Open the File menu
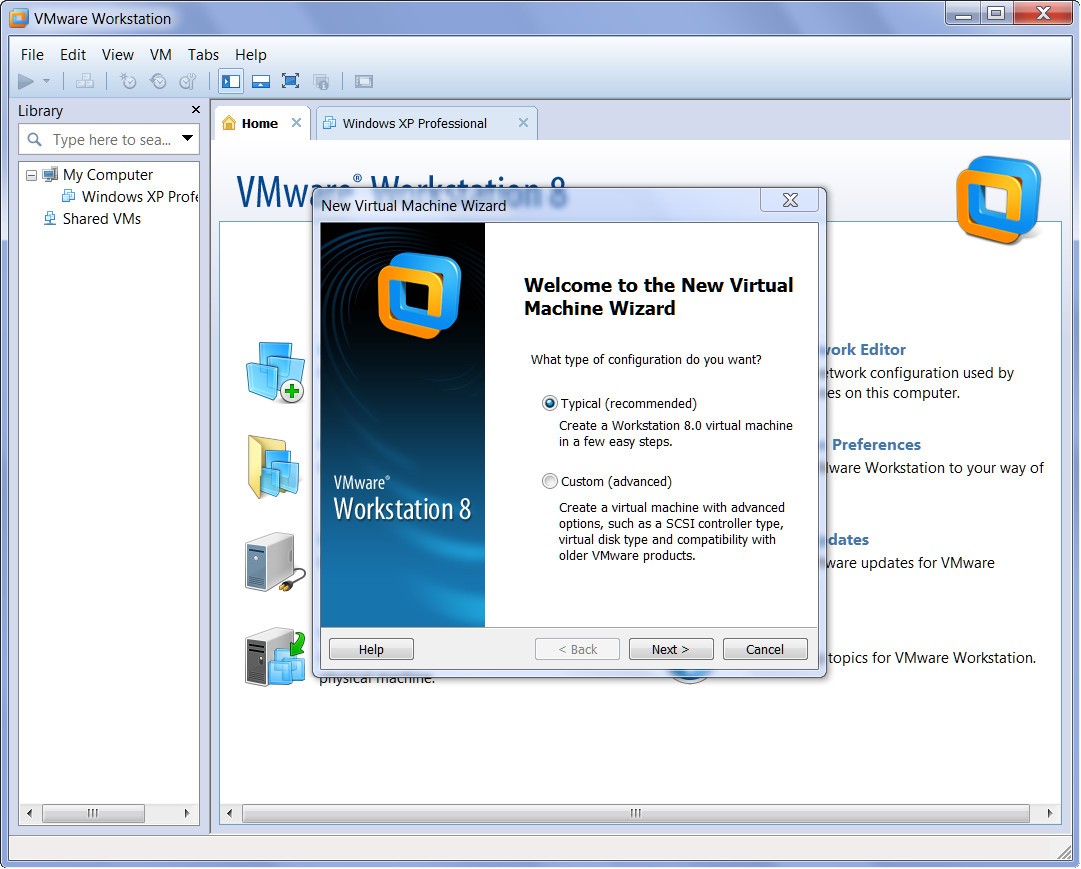Screen dimensions: 1081x869 click(32, 54)
